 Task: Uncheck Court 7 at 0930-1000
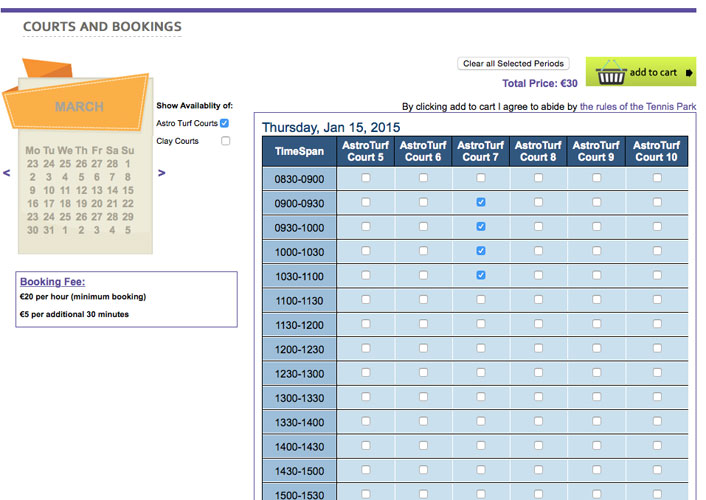coord(481,226)
